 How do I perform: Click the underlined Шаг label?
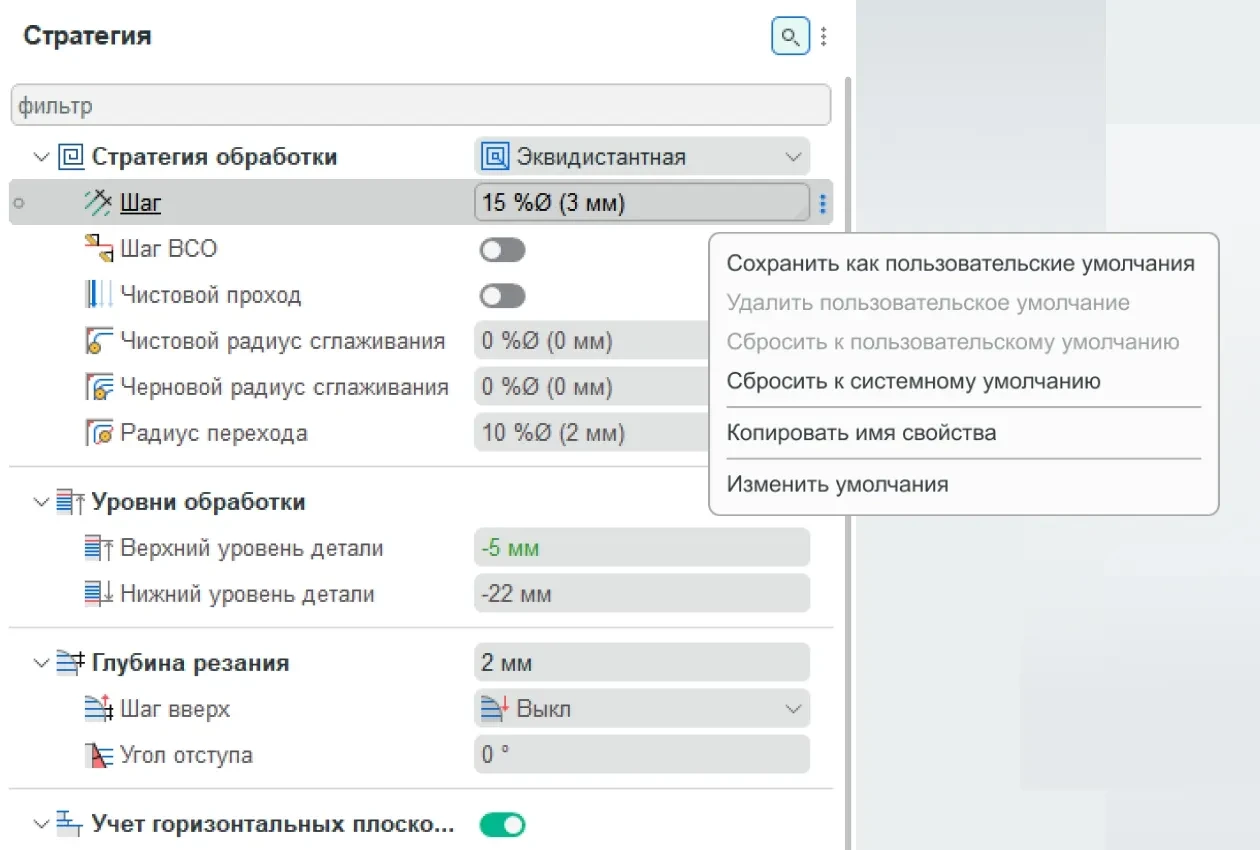[x=140, y=204]
